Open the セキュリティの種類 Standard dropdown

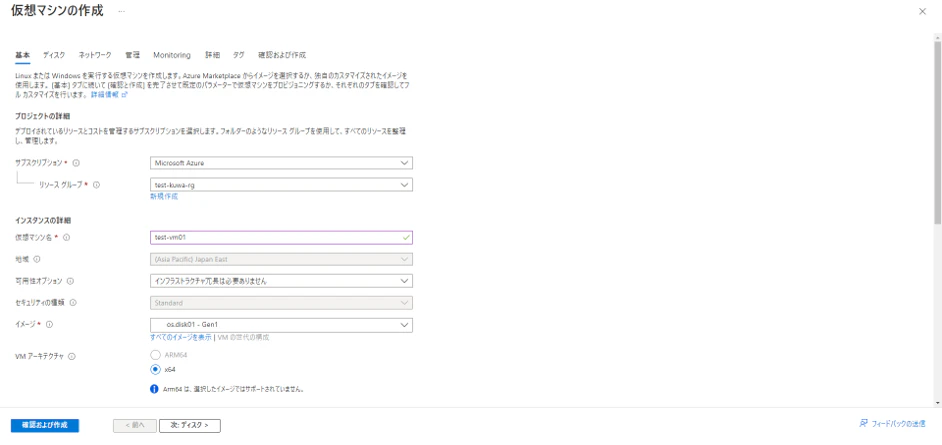[x=281, y=303]
